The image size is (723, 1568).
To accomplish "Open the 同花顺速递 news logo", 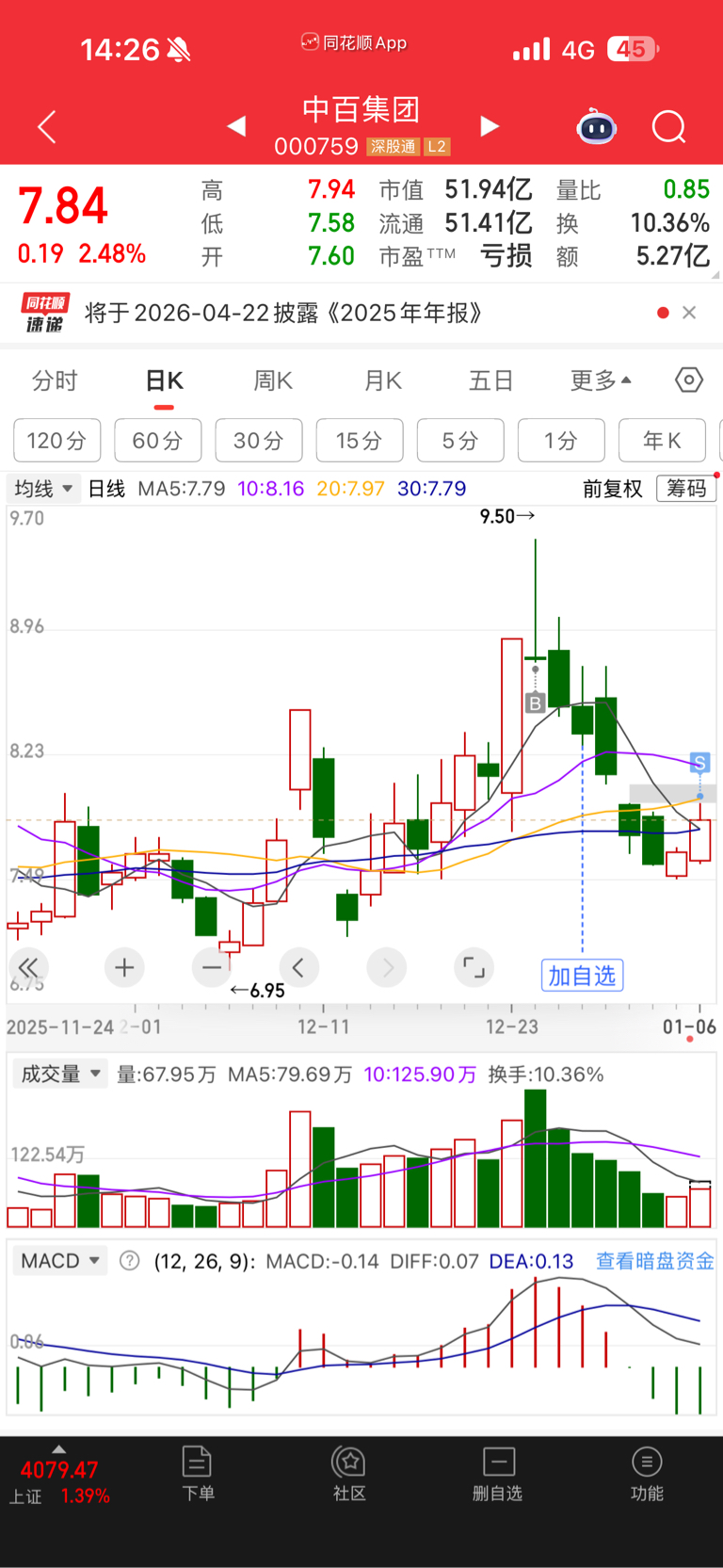I will coord(45,313).
